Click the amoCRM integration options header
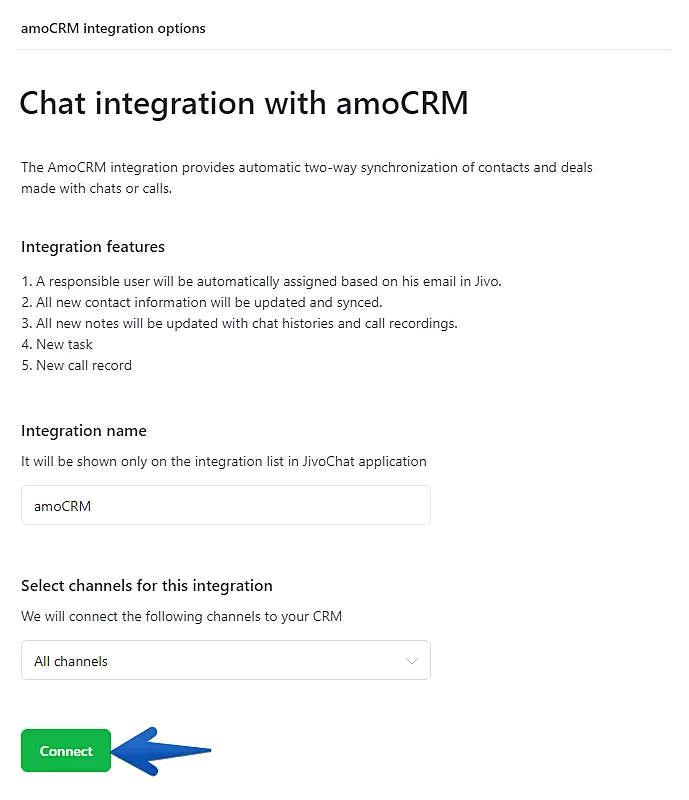689x800 pixels. click(x=113, y=28)
